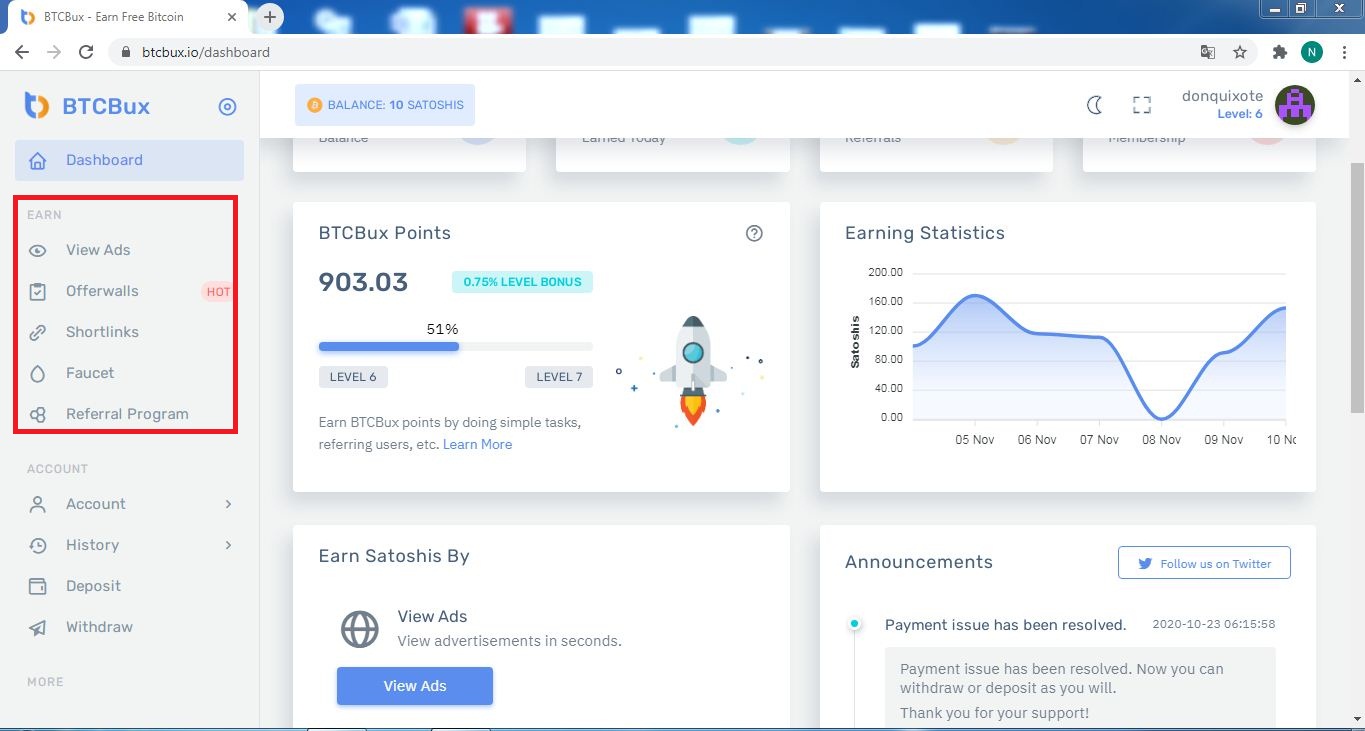Image resolution: width=1365 pixels, height=731 pixels.
Task: Click the Account person icon
Action: pos(38,505)
